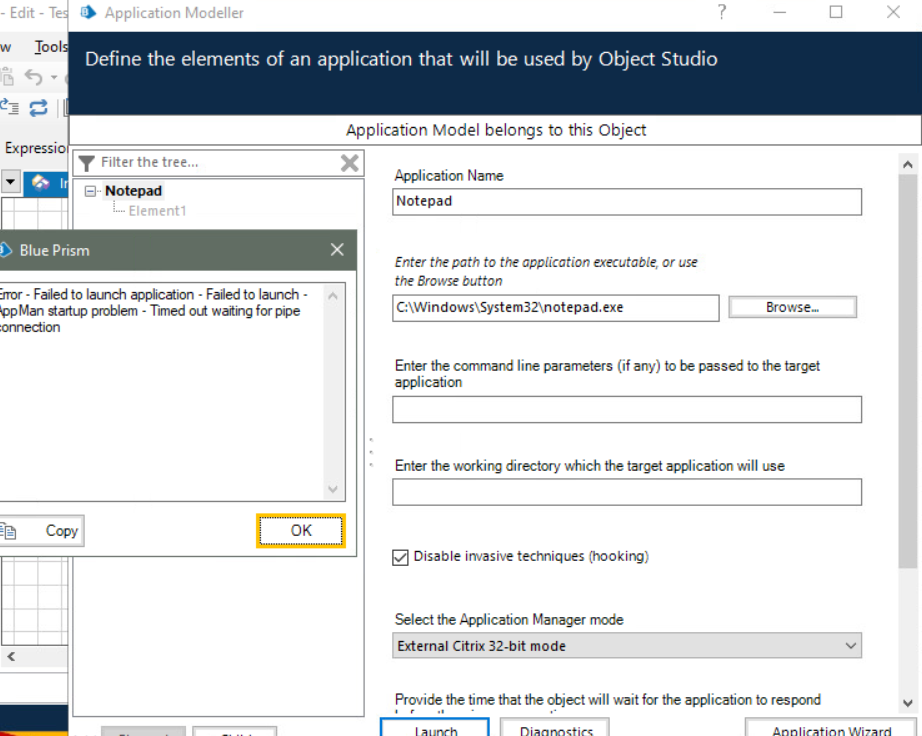The height and width of the screenshot is (736, 922).
Task: Focus the Filter the tree field
Action: tap(218, 162)
